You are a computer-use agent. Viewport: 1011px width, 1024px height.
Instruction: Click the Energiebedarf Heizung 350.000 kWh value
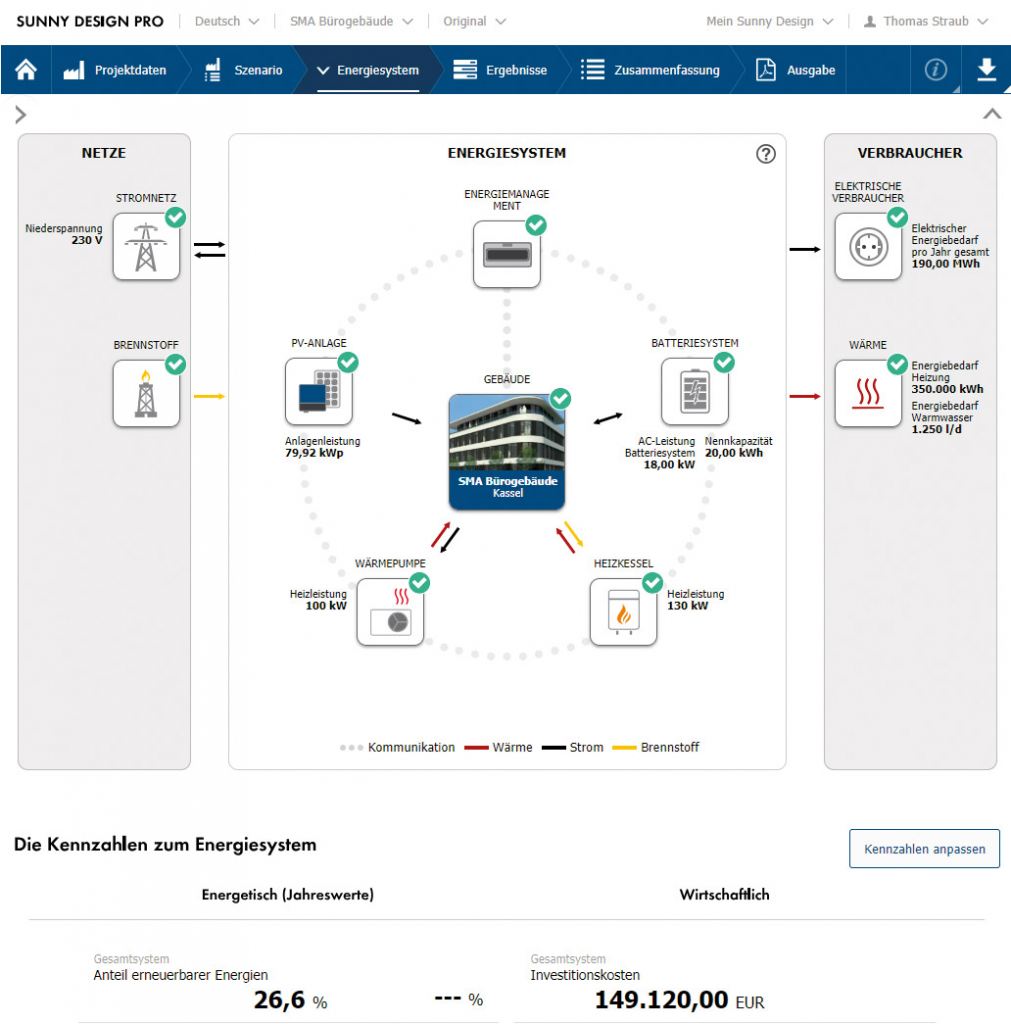pos(947,389)
